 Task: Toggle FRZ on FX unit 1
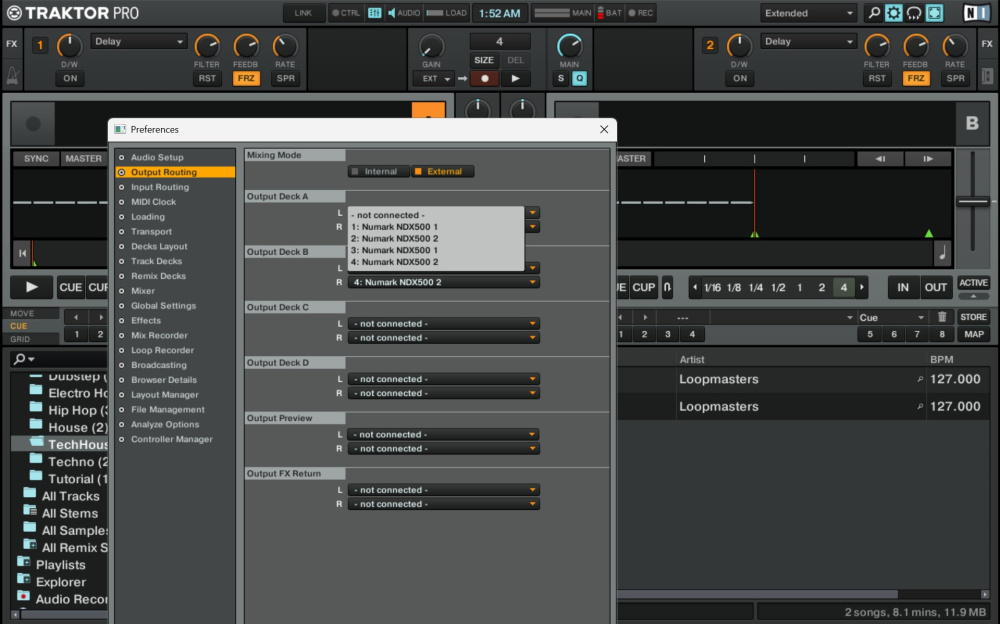coord(246,78)
